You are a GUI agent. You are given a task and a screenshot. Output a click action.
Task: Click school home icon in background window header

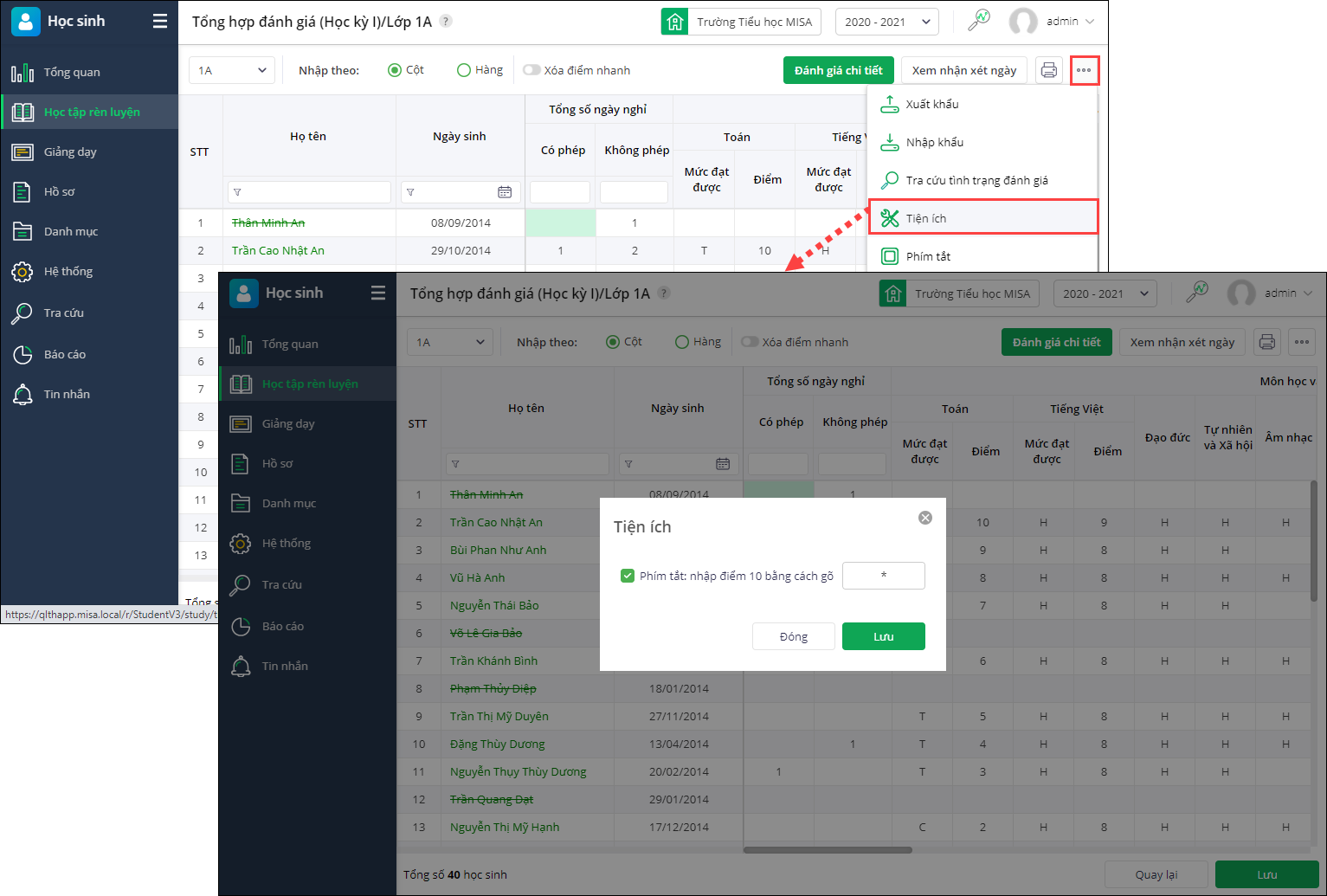674,22
